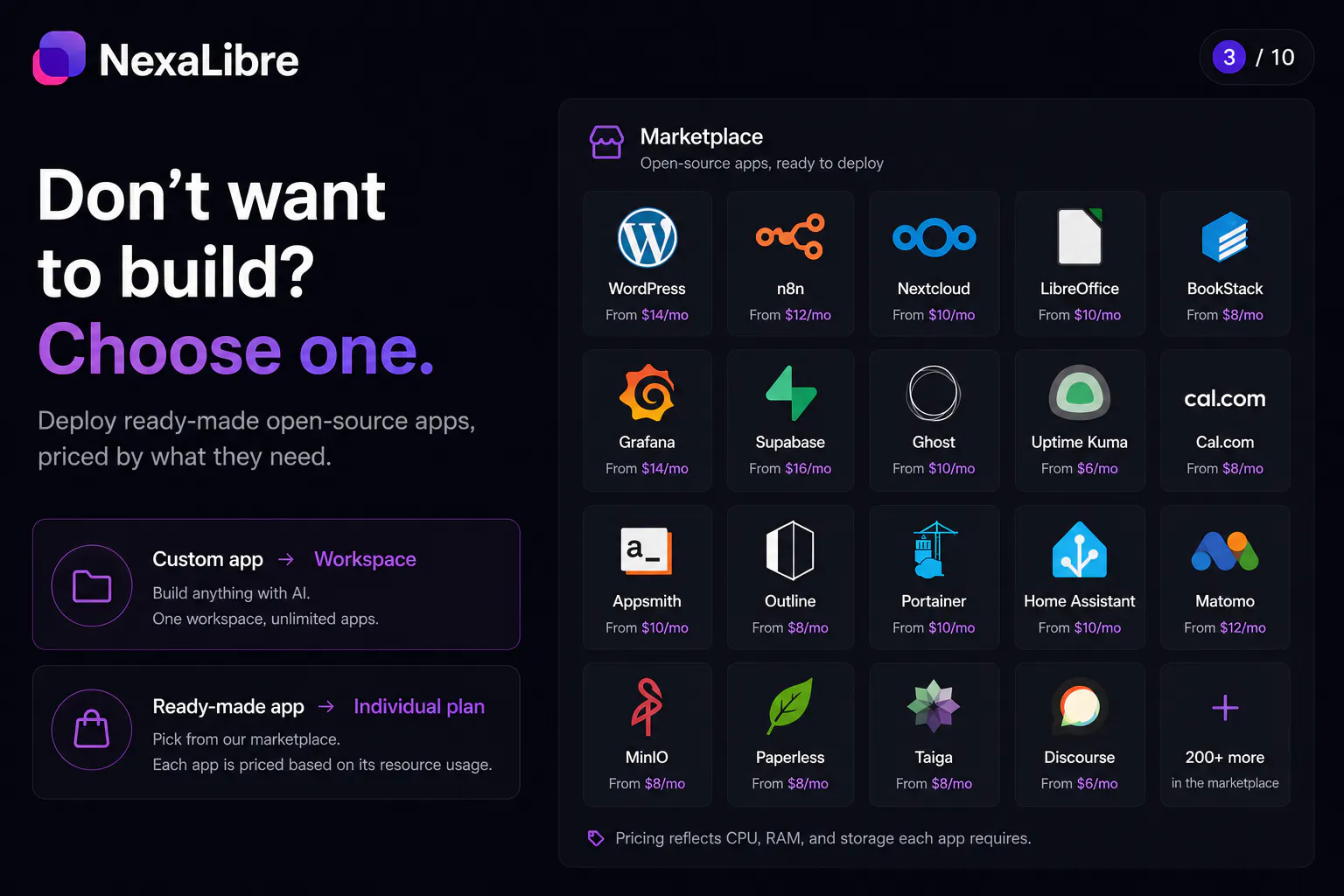
Task: Click the plus icon for more apps
Action: (1225, 708)
